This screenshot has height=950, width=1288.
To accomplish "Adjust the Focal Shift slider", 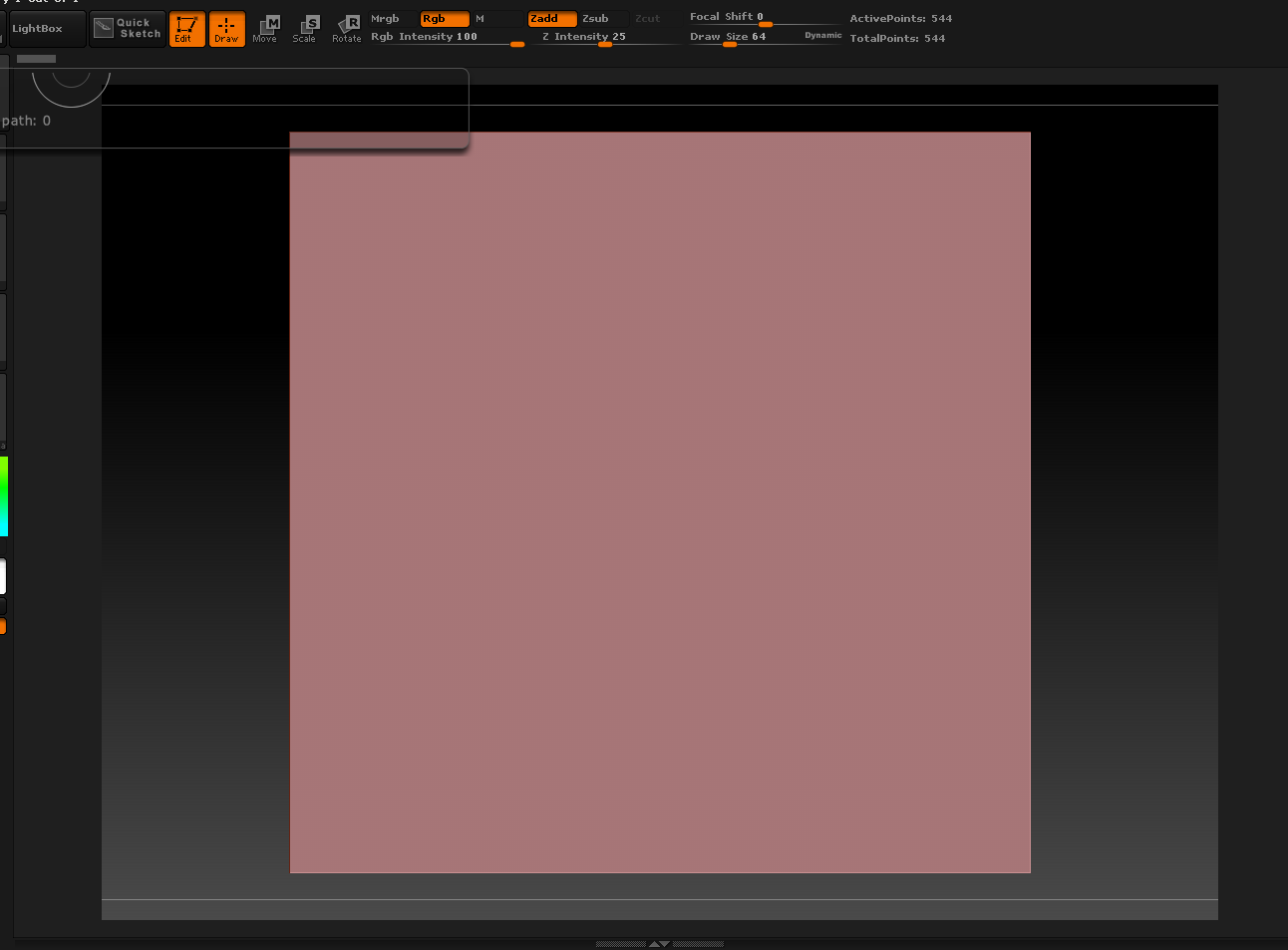I will [x=766, y=18].
